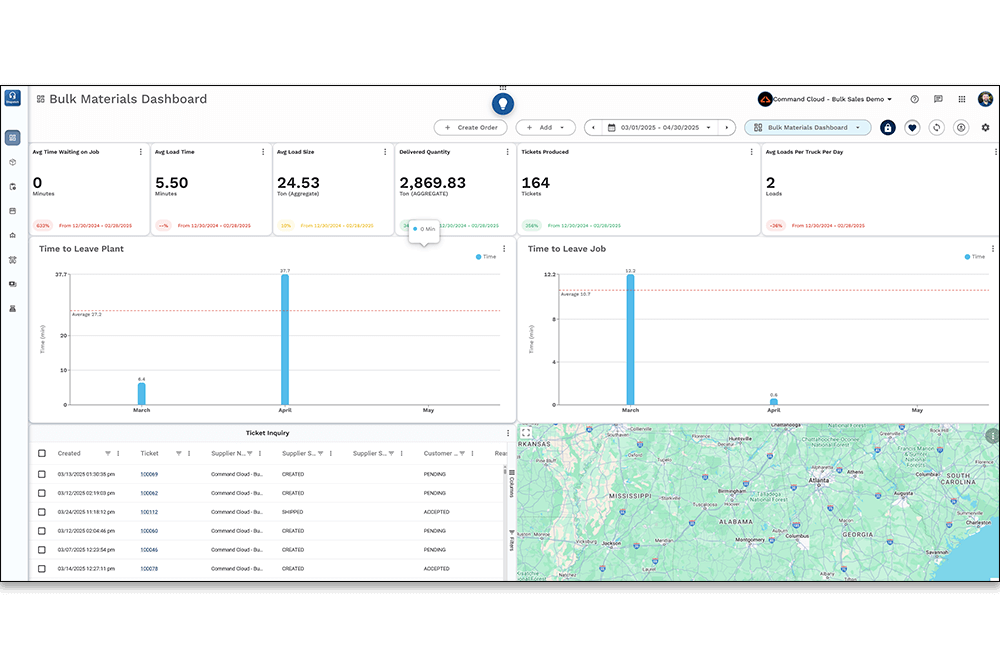
Task: Click the heart favorite icon
Action: pyautogui.click(x=912, y=128)
